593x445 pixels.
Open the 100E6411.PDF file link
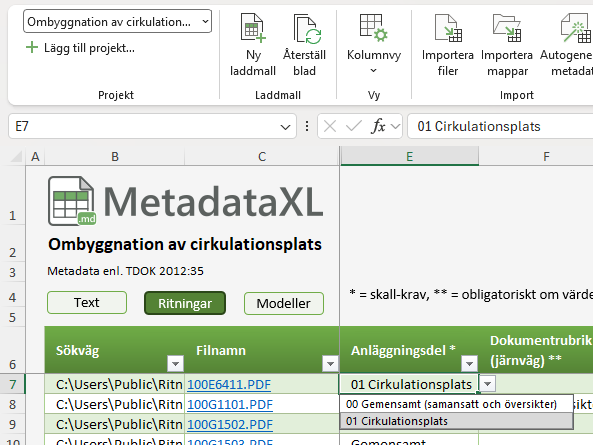click(x=229, y=385)
